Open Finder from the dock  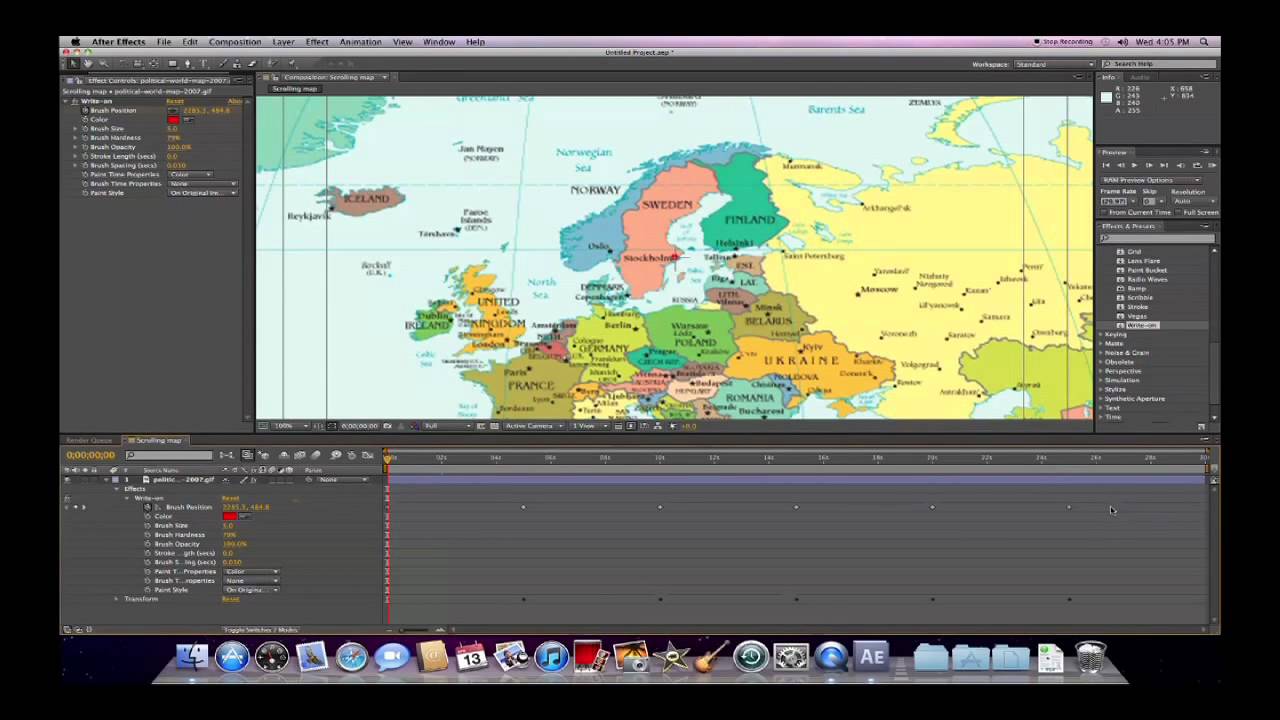(x=192, y=657)
